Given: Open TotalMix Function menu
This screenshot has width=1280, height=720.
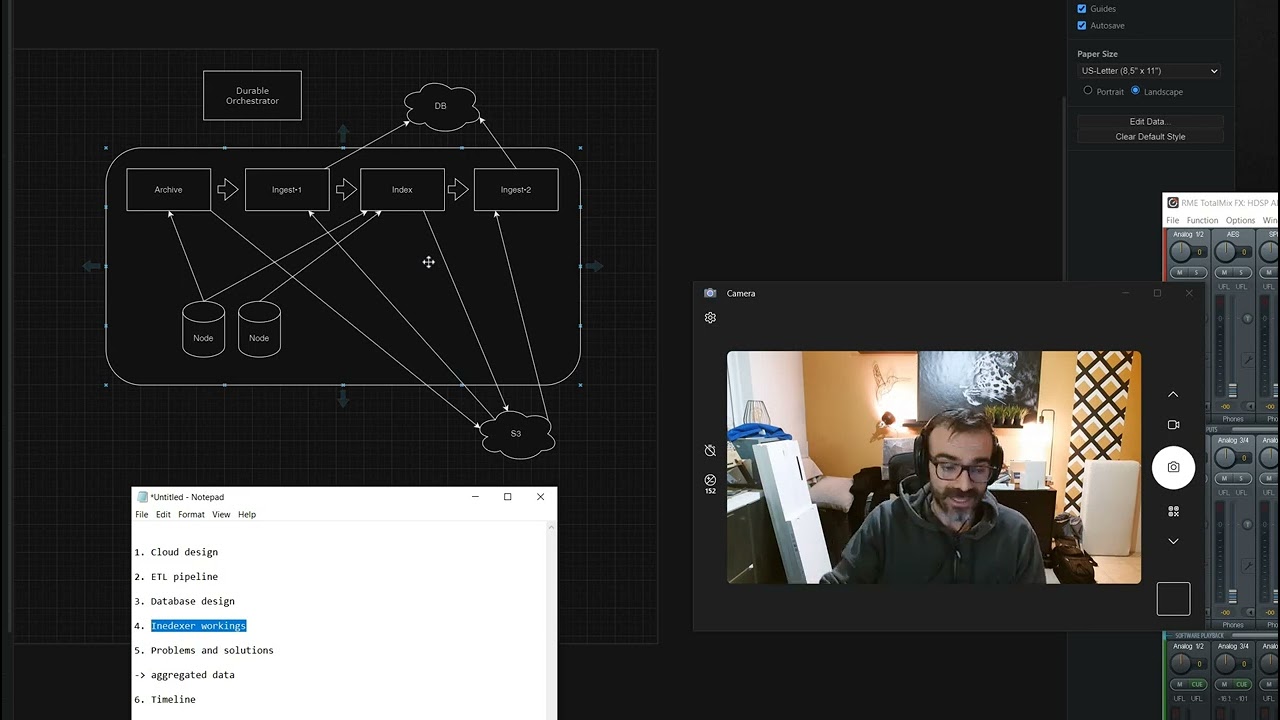Looking at the screenshot, I should point(1202,220).
